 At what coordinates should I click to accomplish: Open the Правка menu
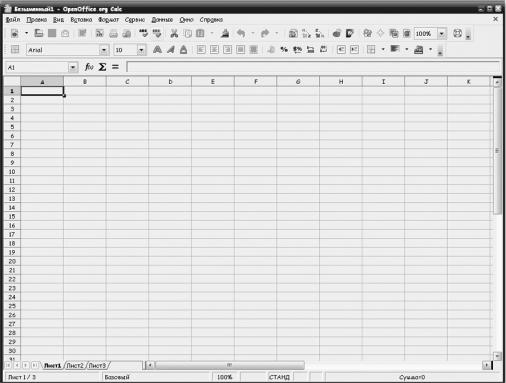(37, 20)
